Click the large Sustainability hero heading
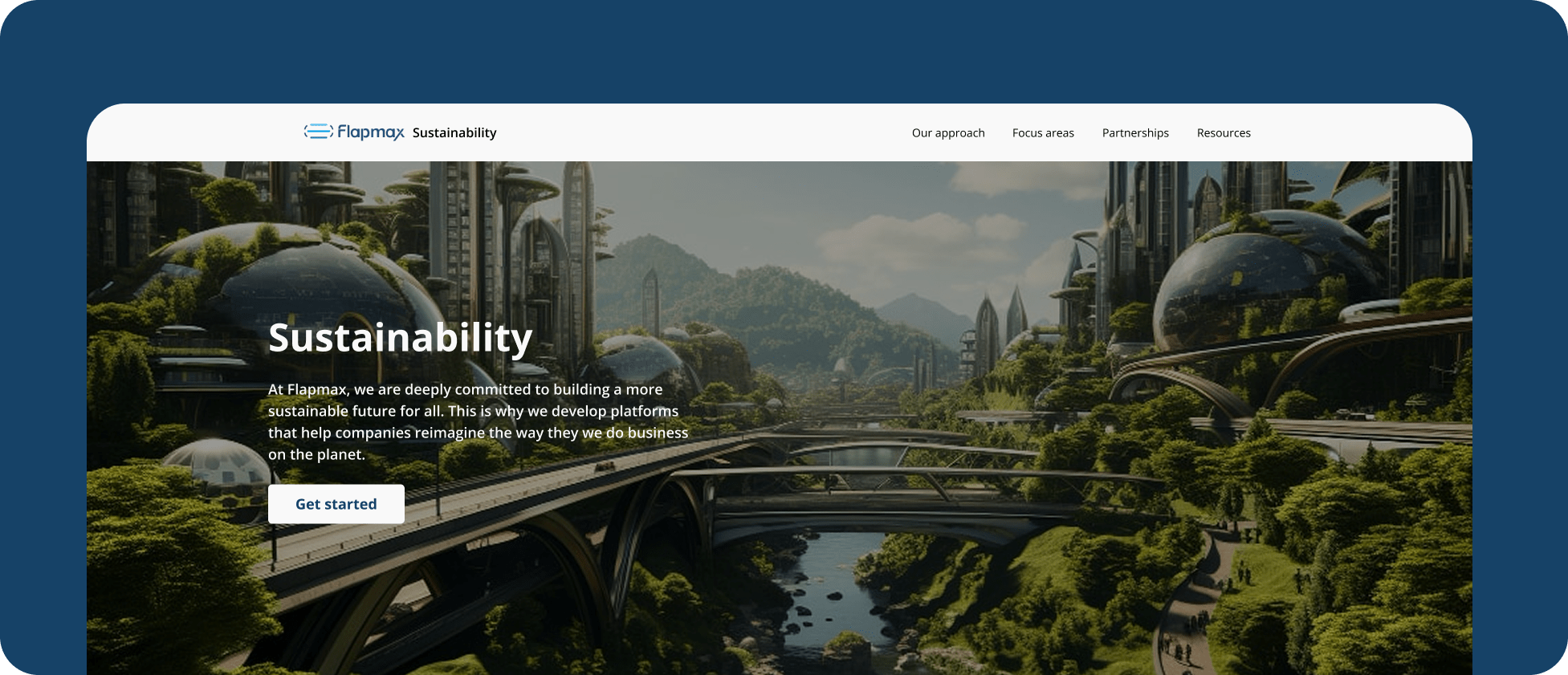 tap(401, 338)
